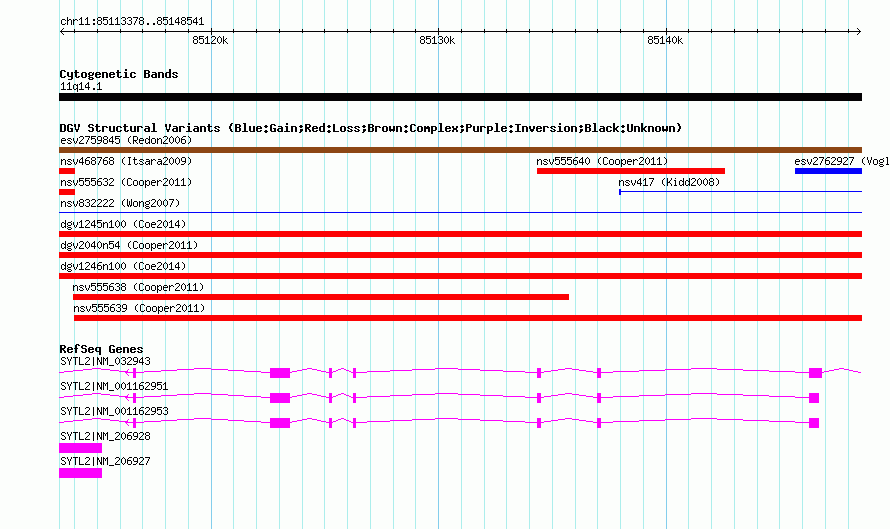
Task: Select the red dgv2040n54 loss bar
Action: tap(460, 255)
